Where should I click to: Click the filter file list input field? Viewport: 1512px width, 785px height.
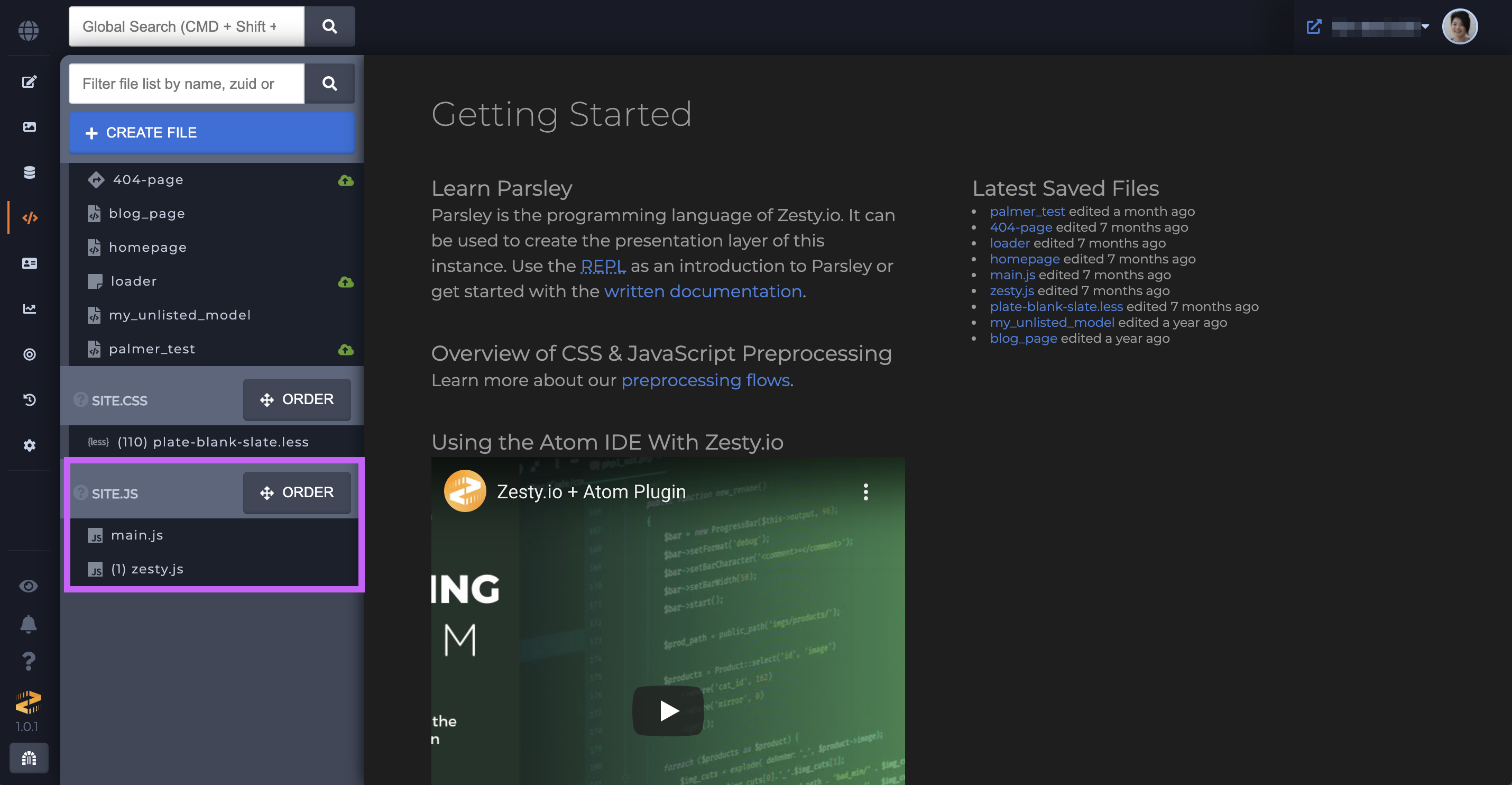coord(187,84)
